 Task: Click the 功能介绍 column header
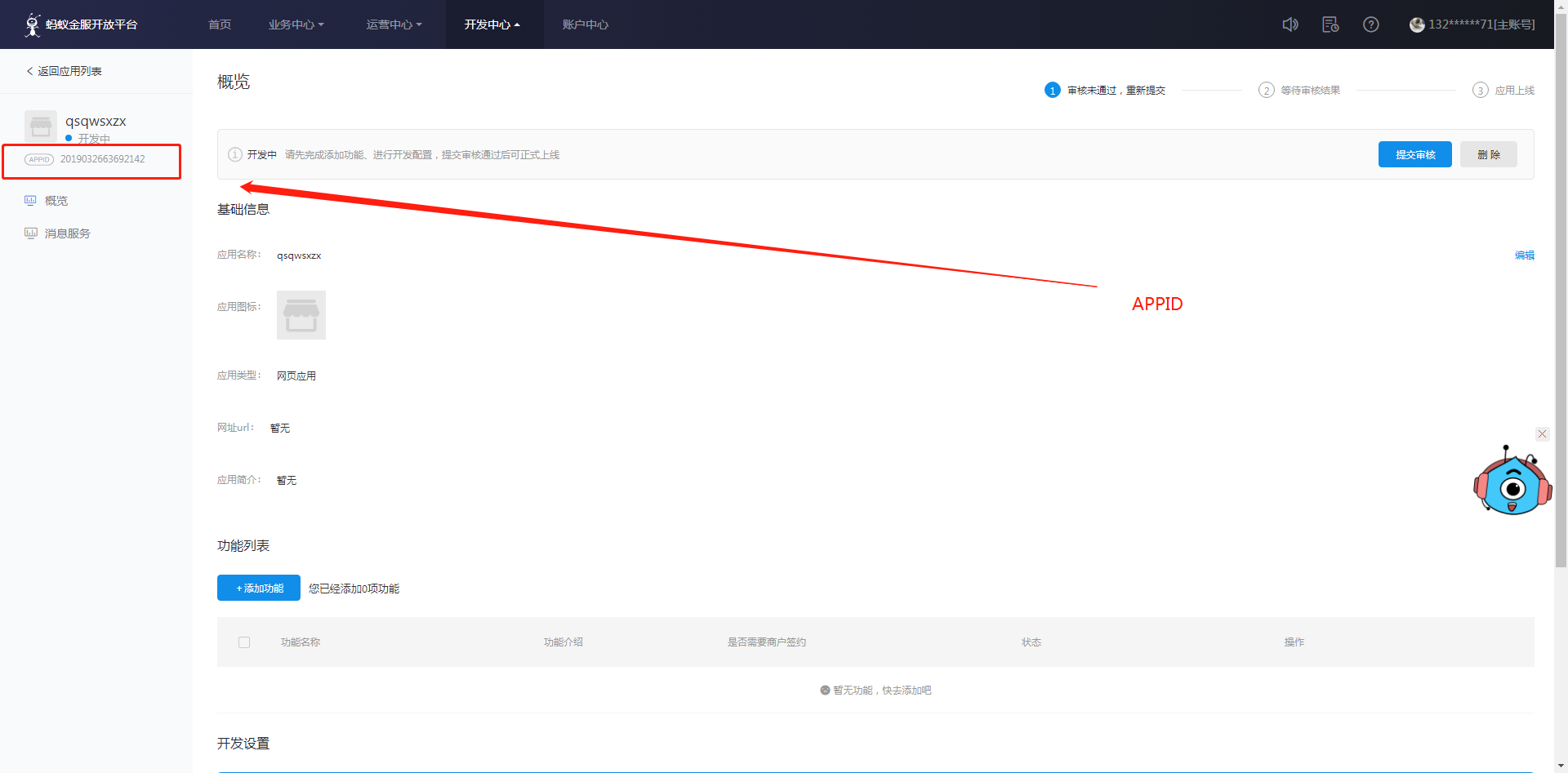click(563, 642)
